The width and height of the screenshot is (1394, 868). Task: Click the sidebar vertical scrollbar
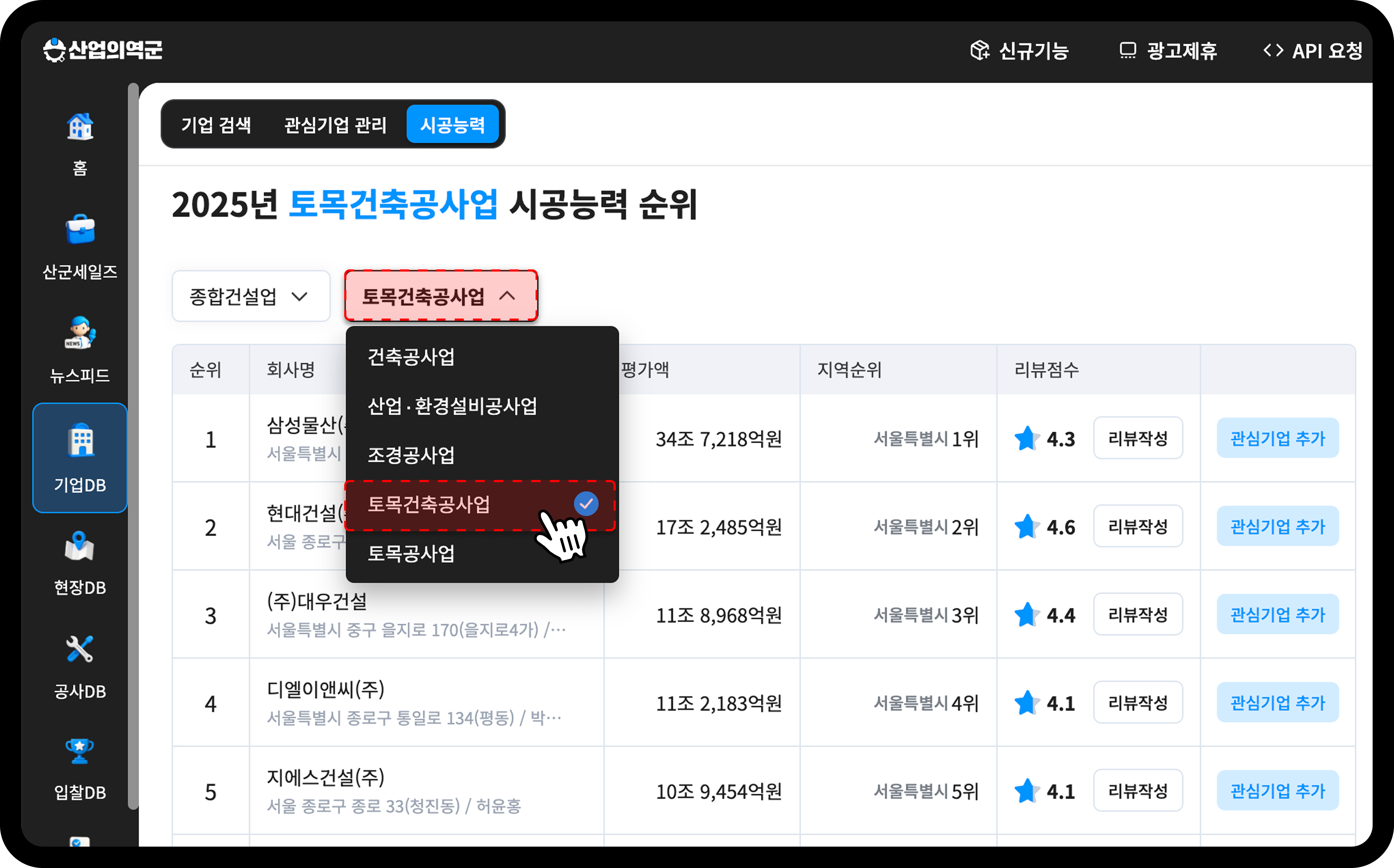(x=133, y=446)
